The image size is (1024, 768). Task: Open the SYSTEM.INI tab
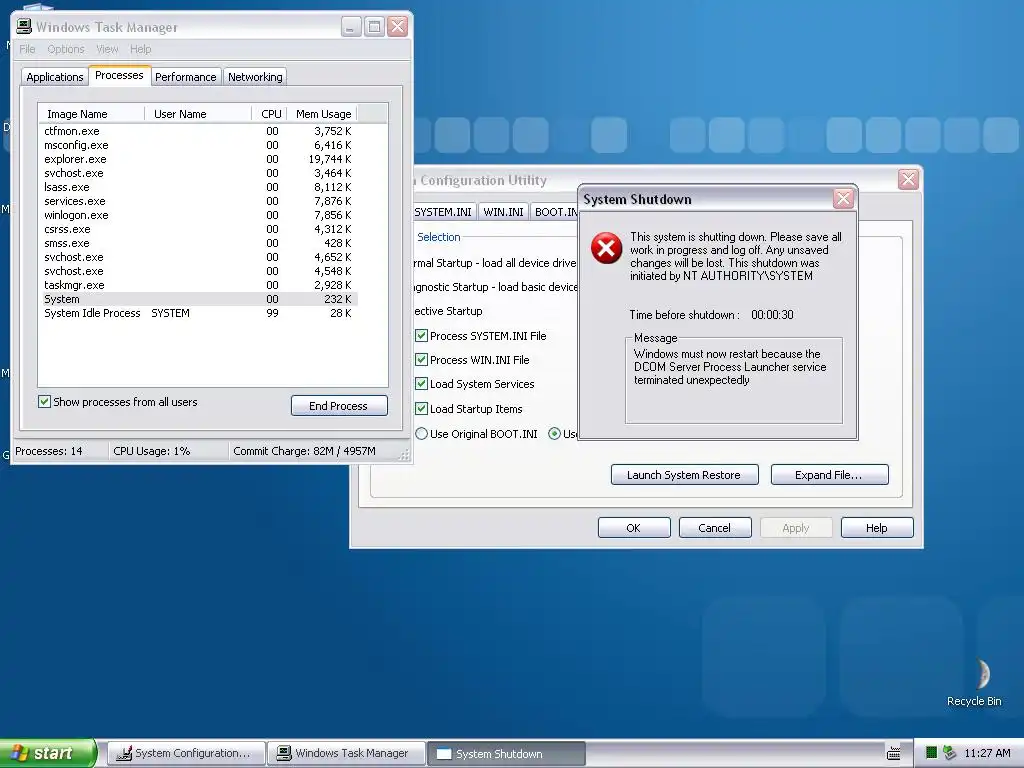443,212
